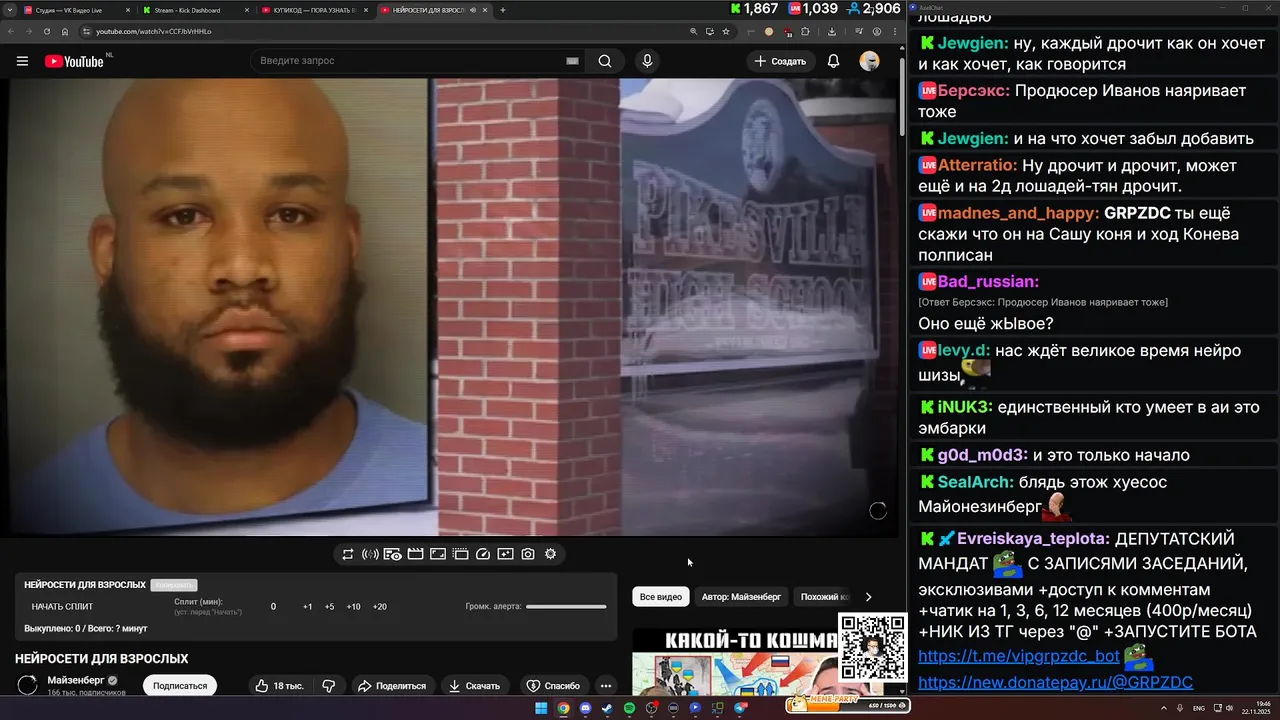Add +5 minutes to split
This screenshot has width=1280, height=720.
coord(330,607)
